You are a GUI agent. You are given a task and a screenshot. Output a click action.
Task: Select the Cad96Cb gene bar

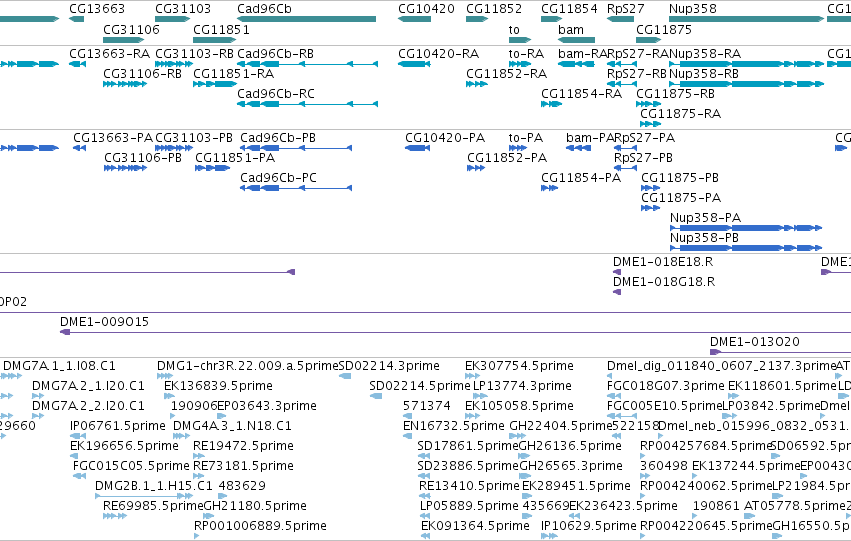point(307,19)
